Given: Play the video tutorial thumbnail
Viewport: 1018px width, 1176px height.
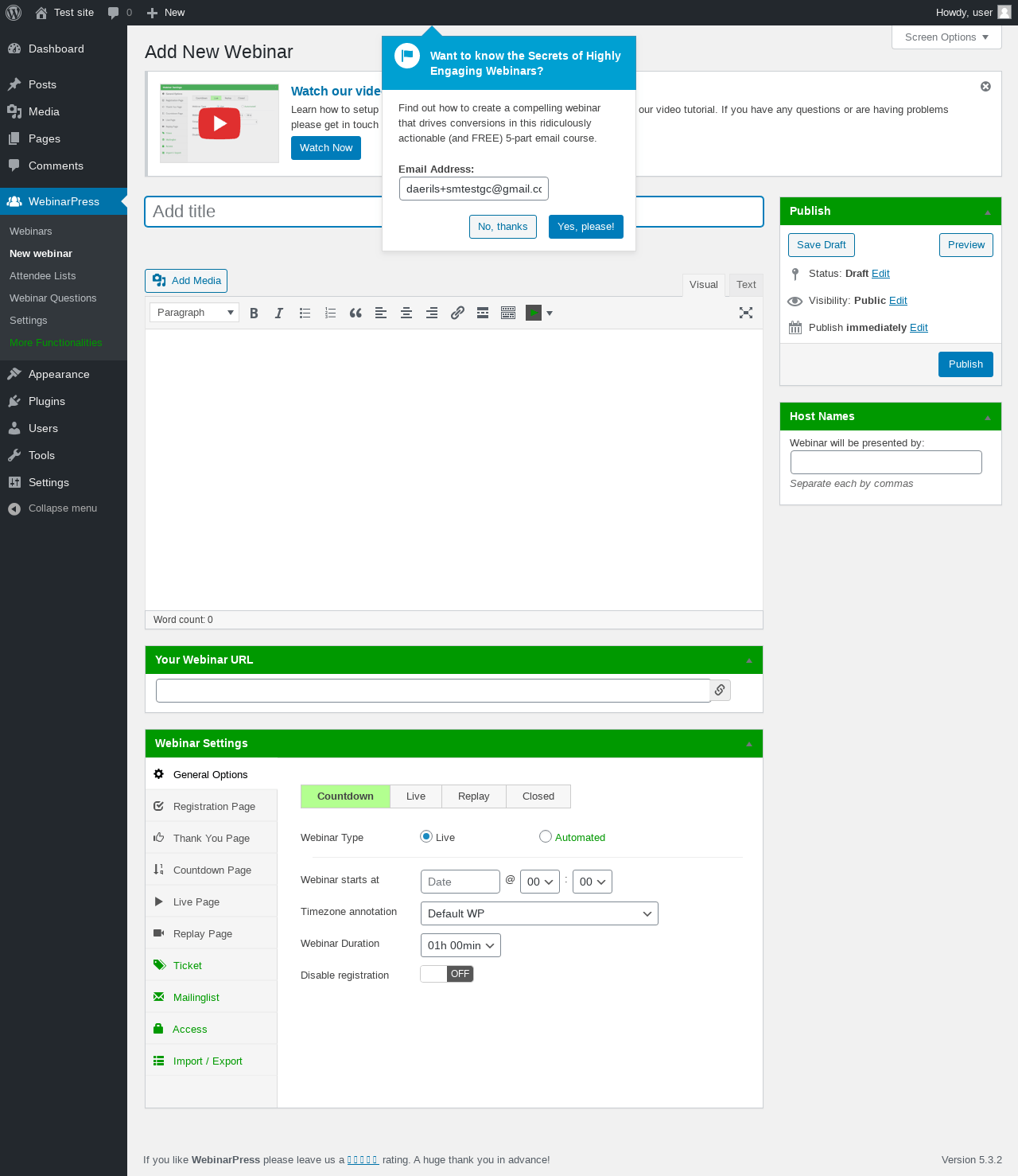Looking at the screenshot, I should click(x=220, y=123).
